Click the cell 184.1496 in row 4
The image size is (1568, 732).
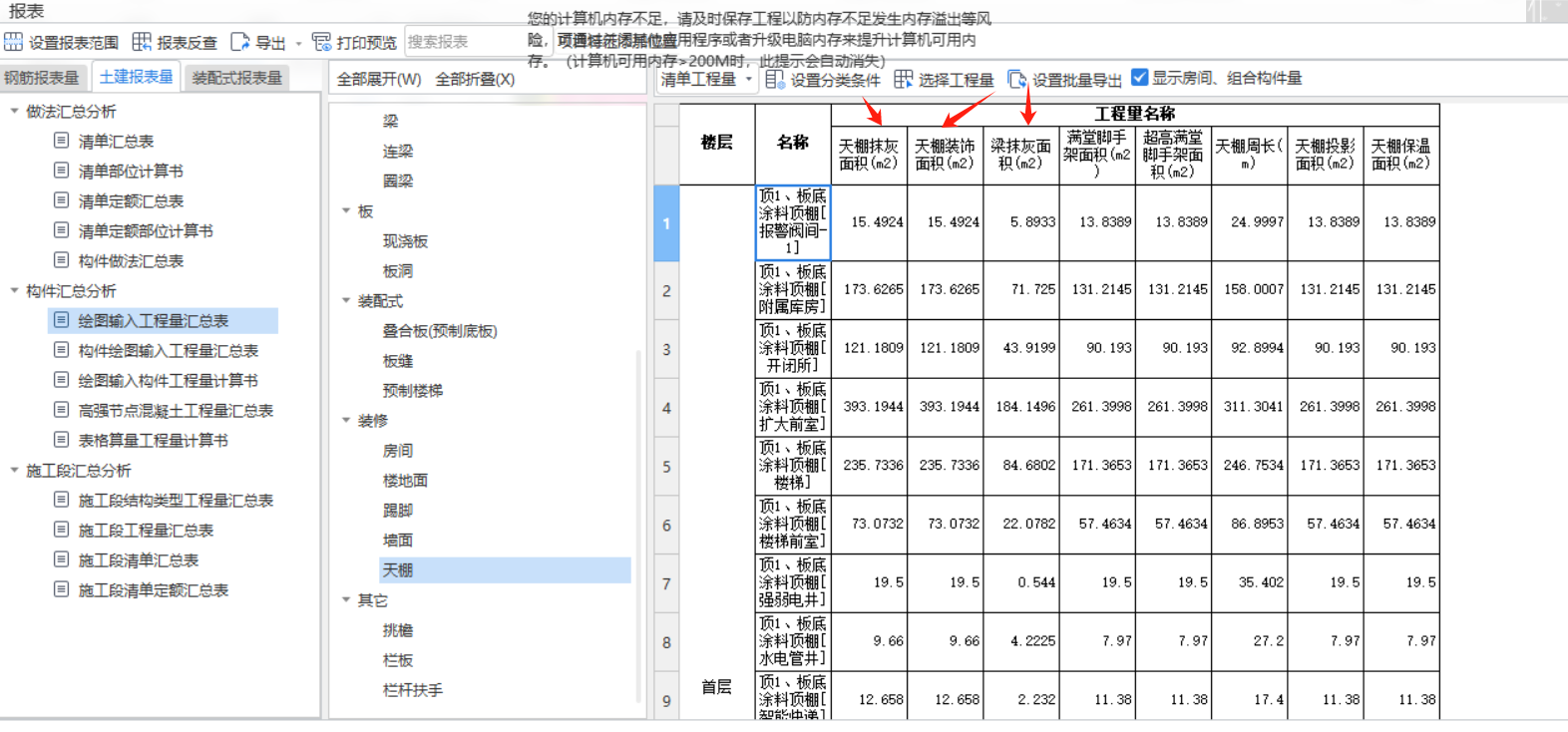(x=1020, y=407)
